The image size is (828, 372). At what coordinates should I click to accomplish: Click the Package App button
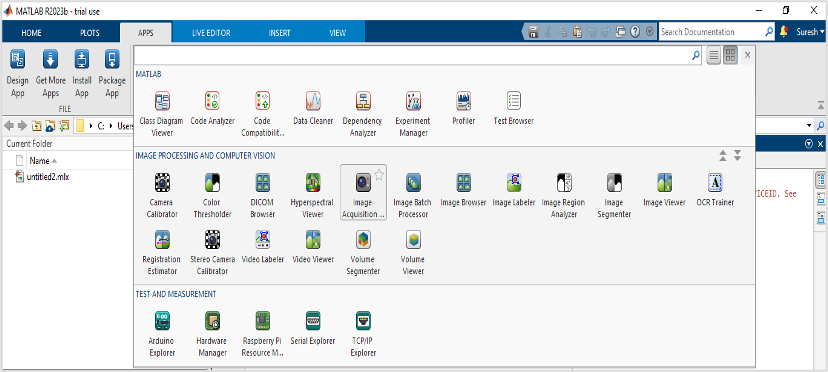(x=112, y=74)
